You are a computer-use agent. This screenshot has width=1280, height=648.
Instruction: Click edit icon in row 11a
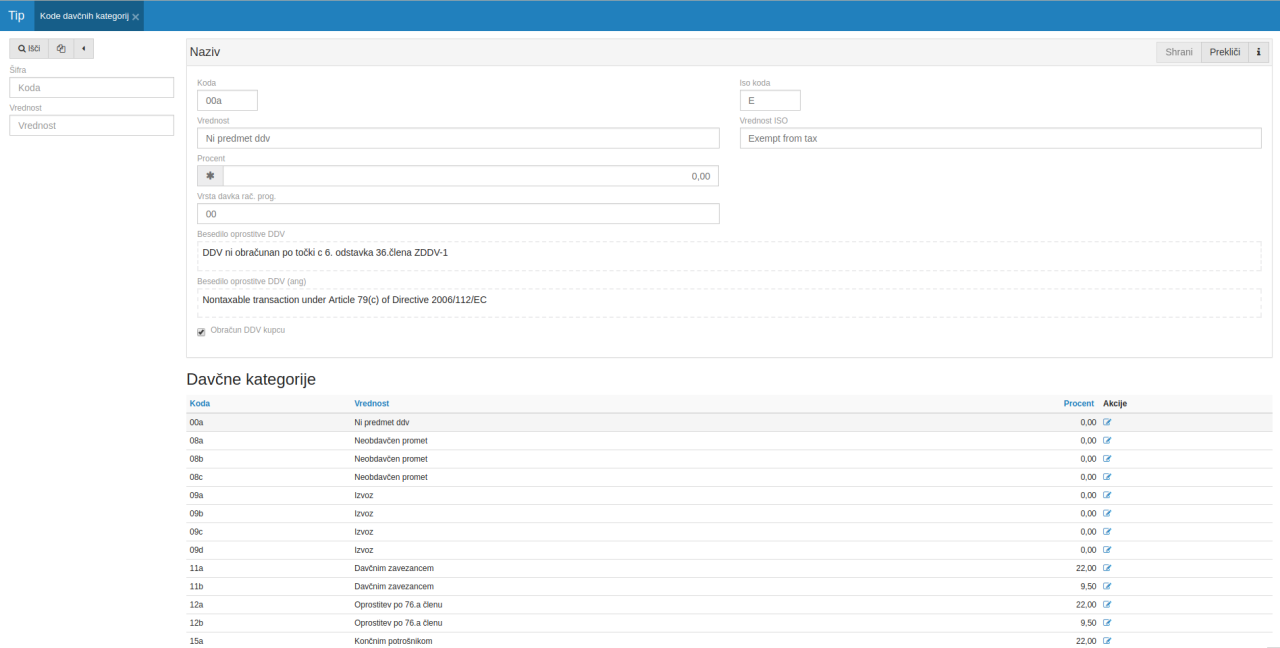(1107, 568)
